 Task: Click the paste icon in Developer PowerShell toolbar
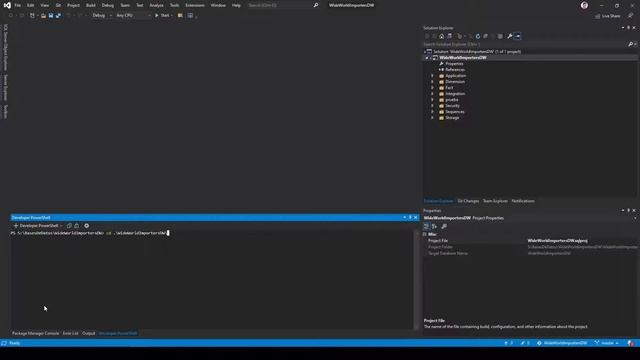pos(77,226)
